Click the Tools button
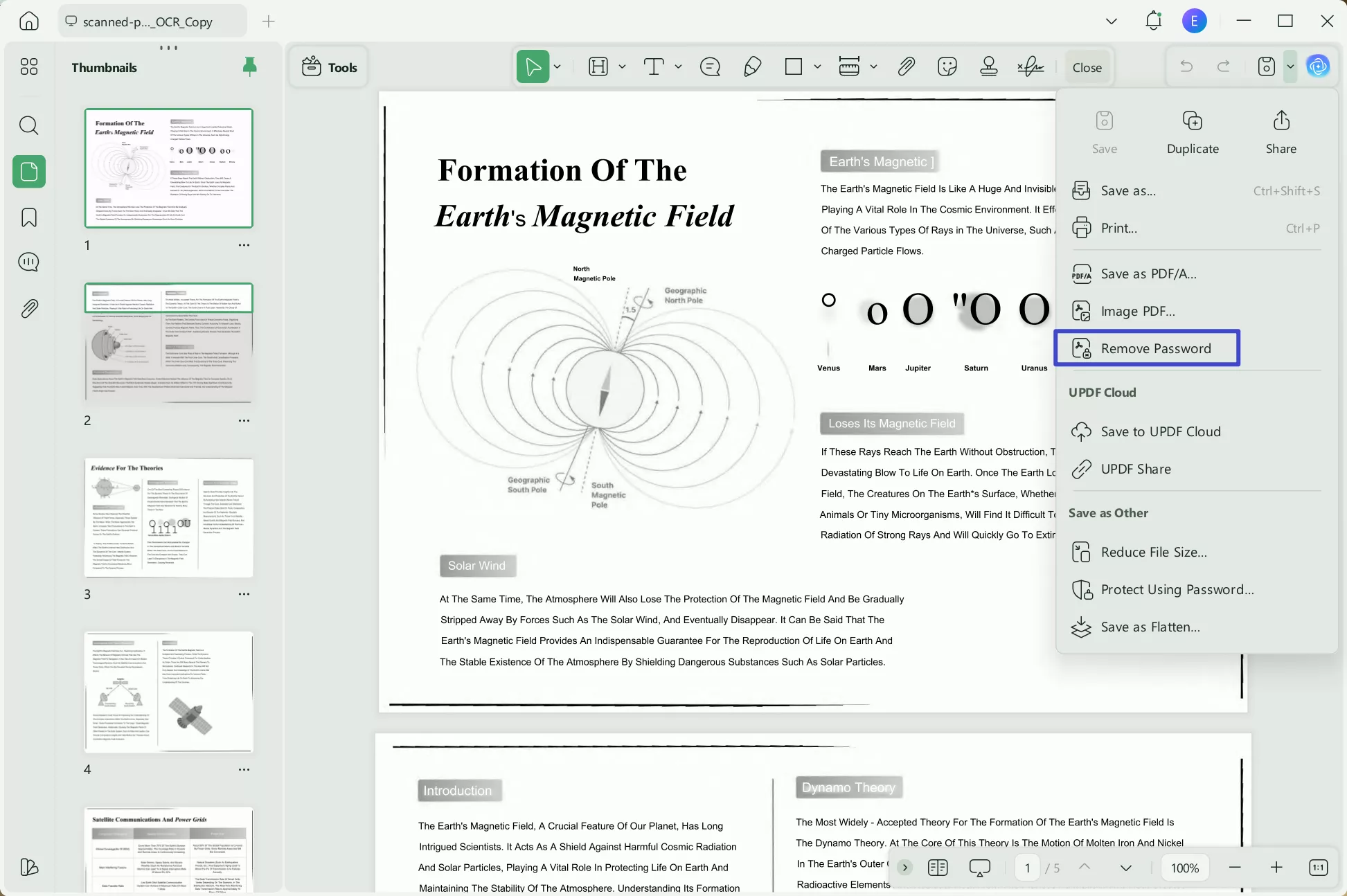The image size is (1347, 896). (x=330, y=67)
